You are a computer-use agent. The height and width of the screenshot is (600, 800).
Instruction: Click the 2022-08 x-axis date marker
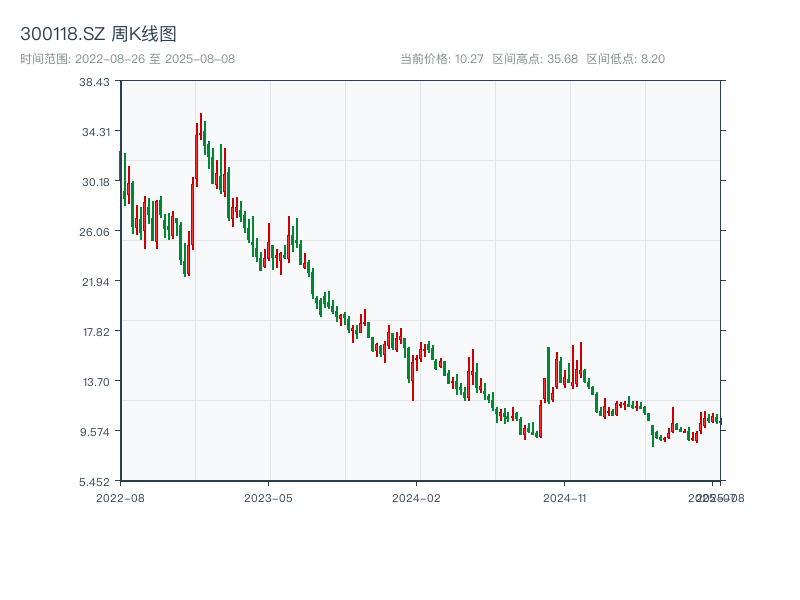coord(120,497)
